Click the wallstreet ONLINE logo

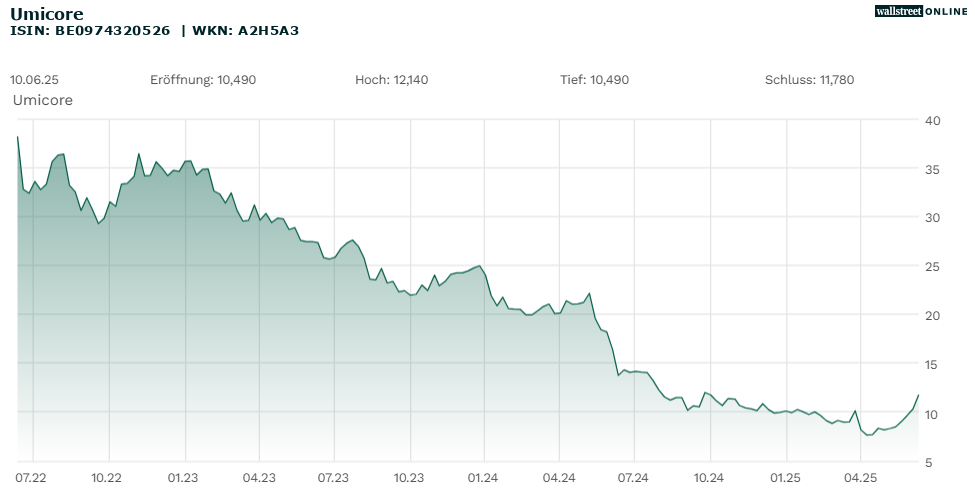tap(921, 11)
